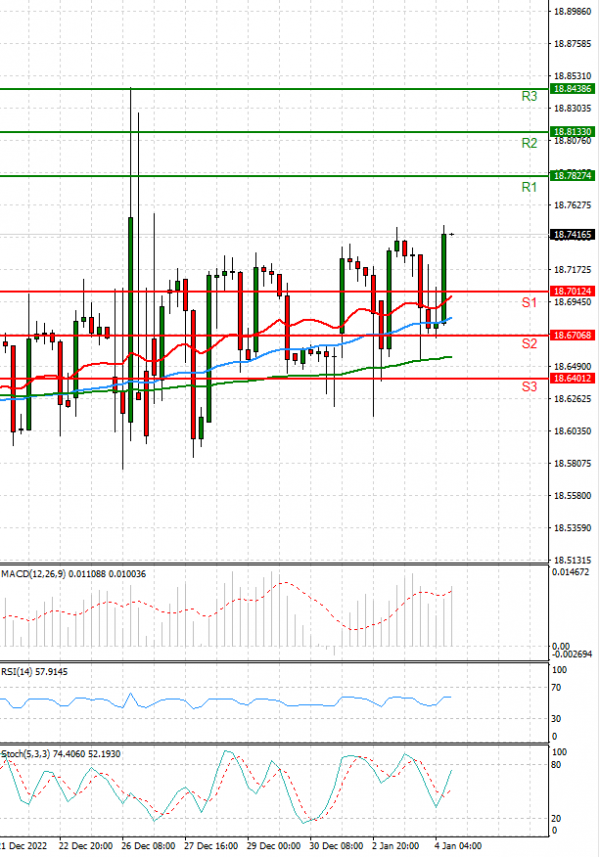
Task: Click the R1 resistance label
Action: [x=529, y=187]
